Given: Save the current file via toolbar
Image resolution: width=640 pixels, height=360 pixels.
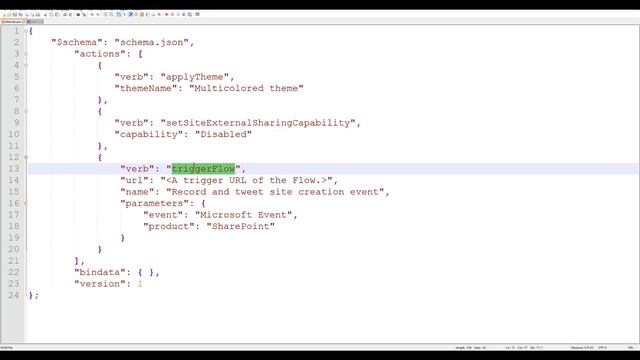Looking at the screenshot, I should click(14, 14).
